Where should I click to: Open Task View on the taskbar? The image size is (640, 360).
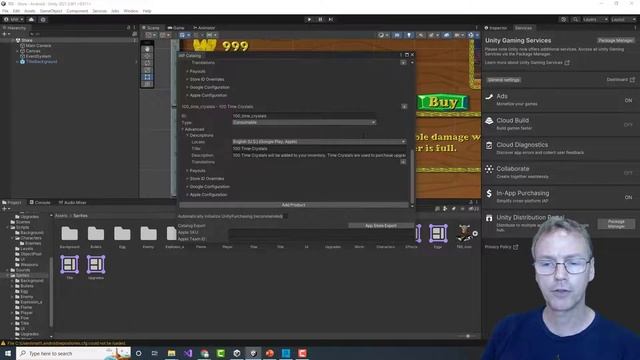coord(155,353)
